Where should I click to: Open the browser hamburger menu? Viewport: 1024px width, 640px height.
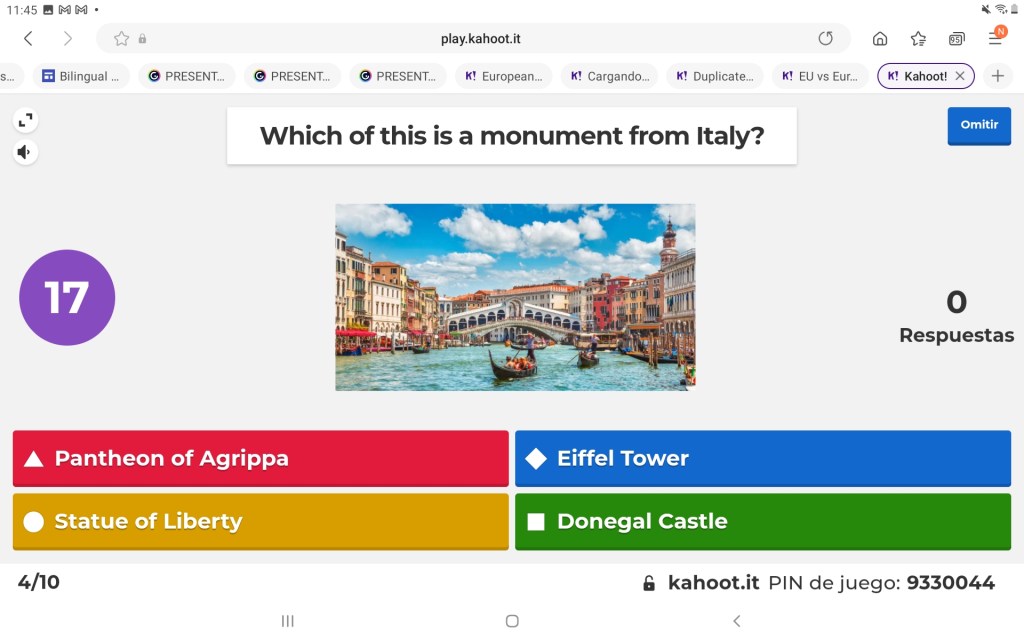(x=996, y=38)
